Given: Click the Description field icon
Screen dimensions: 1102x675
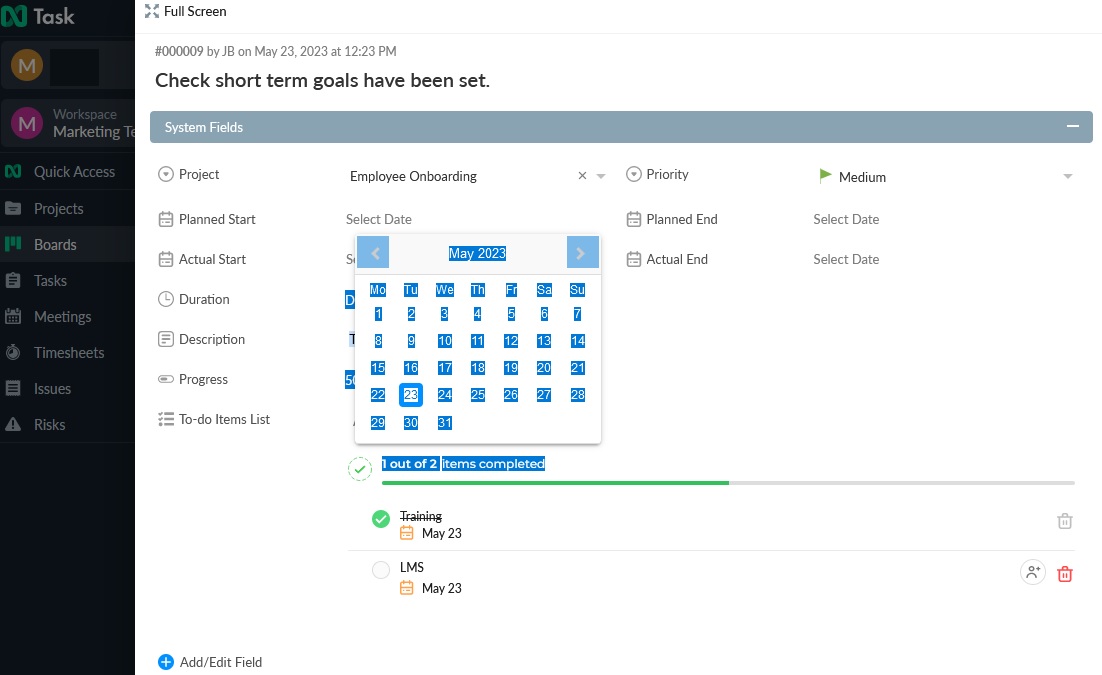Looking at the screenshot, I should coord(166,339).
